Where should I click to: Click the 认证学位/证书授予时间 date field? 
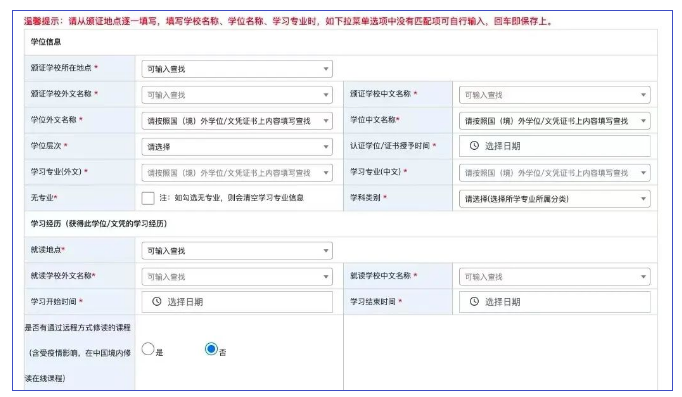coord(555,146)
